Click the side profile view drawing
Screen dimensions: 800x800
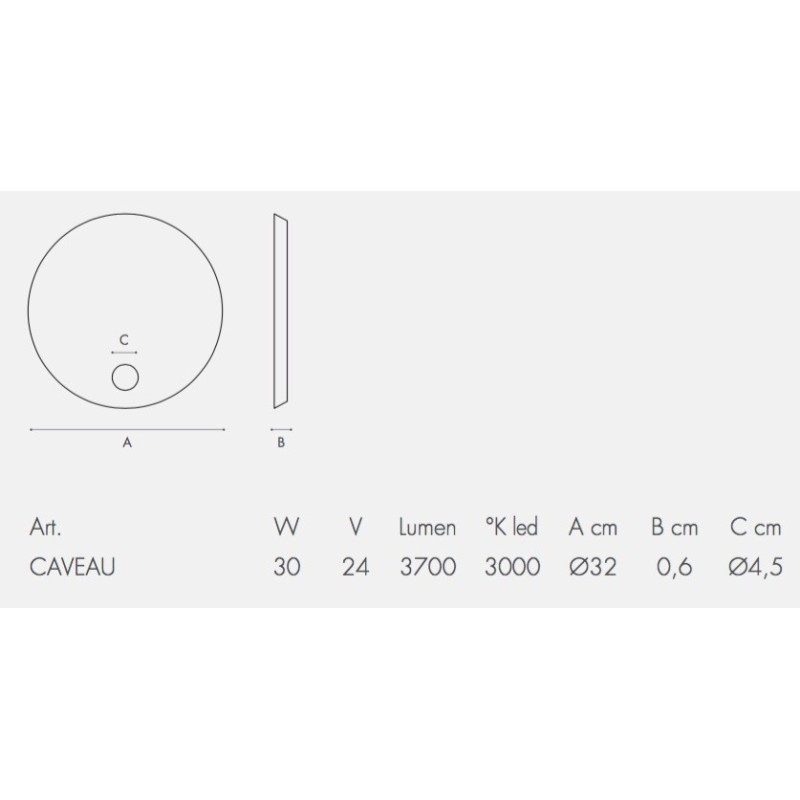tap(281, 311)
